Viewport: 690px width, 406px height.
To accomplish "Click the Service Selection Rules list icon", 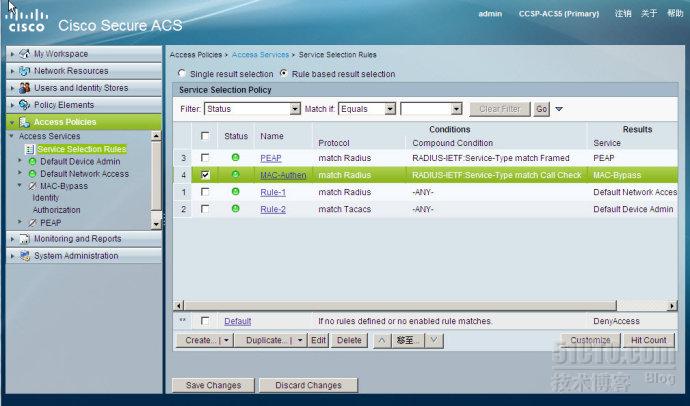I will tap(29, 150).
